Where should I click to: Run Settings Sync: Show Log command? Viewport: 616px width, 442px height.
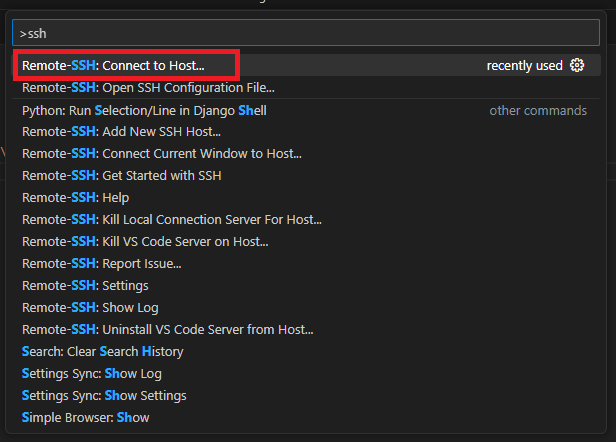coord(306,374)
